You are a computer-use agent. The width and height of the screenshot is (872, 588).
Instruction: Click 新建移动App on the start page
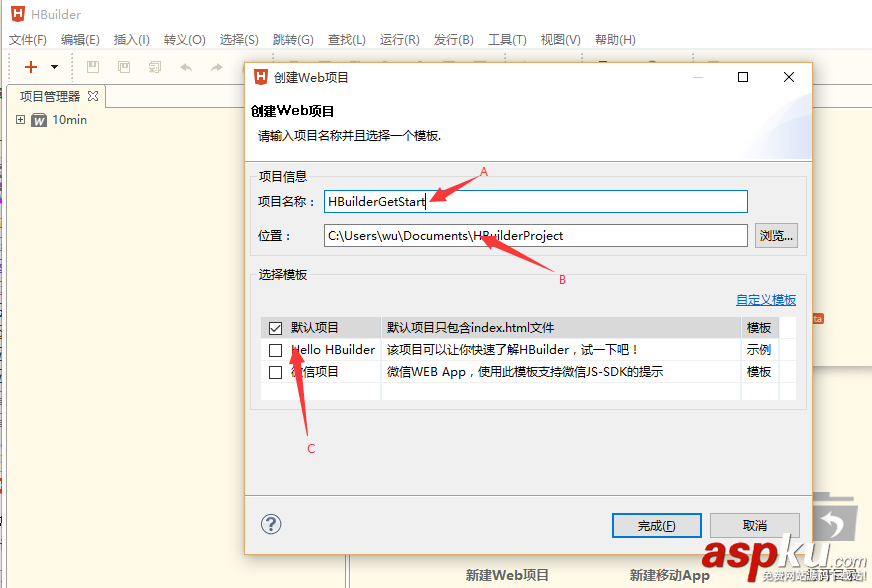tap(670, 575)
